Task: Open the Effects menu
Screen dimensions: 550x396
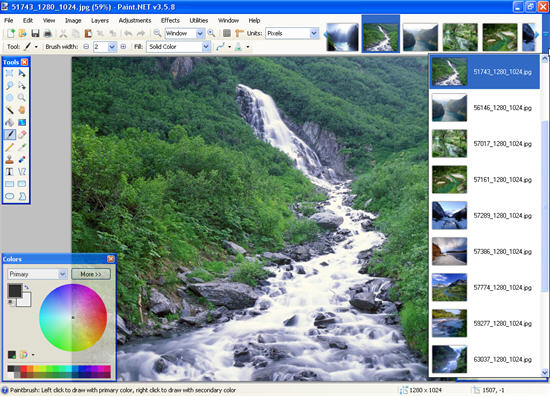Action: 170,20
